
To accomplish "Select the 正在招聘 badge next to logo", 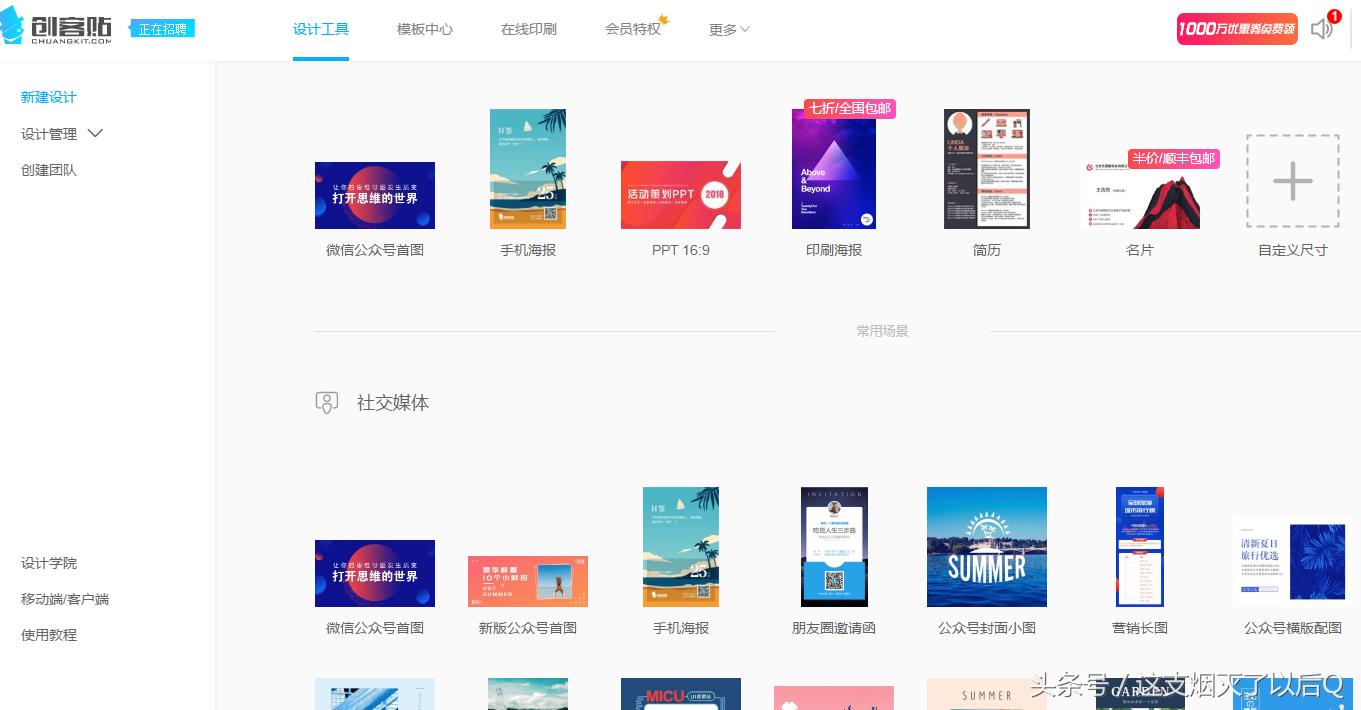I will 163,29.
